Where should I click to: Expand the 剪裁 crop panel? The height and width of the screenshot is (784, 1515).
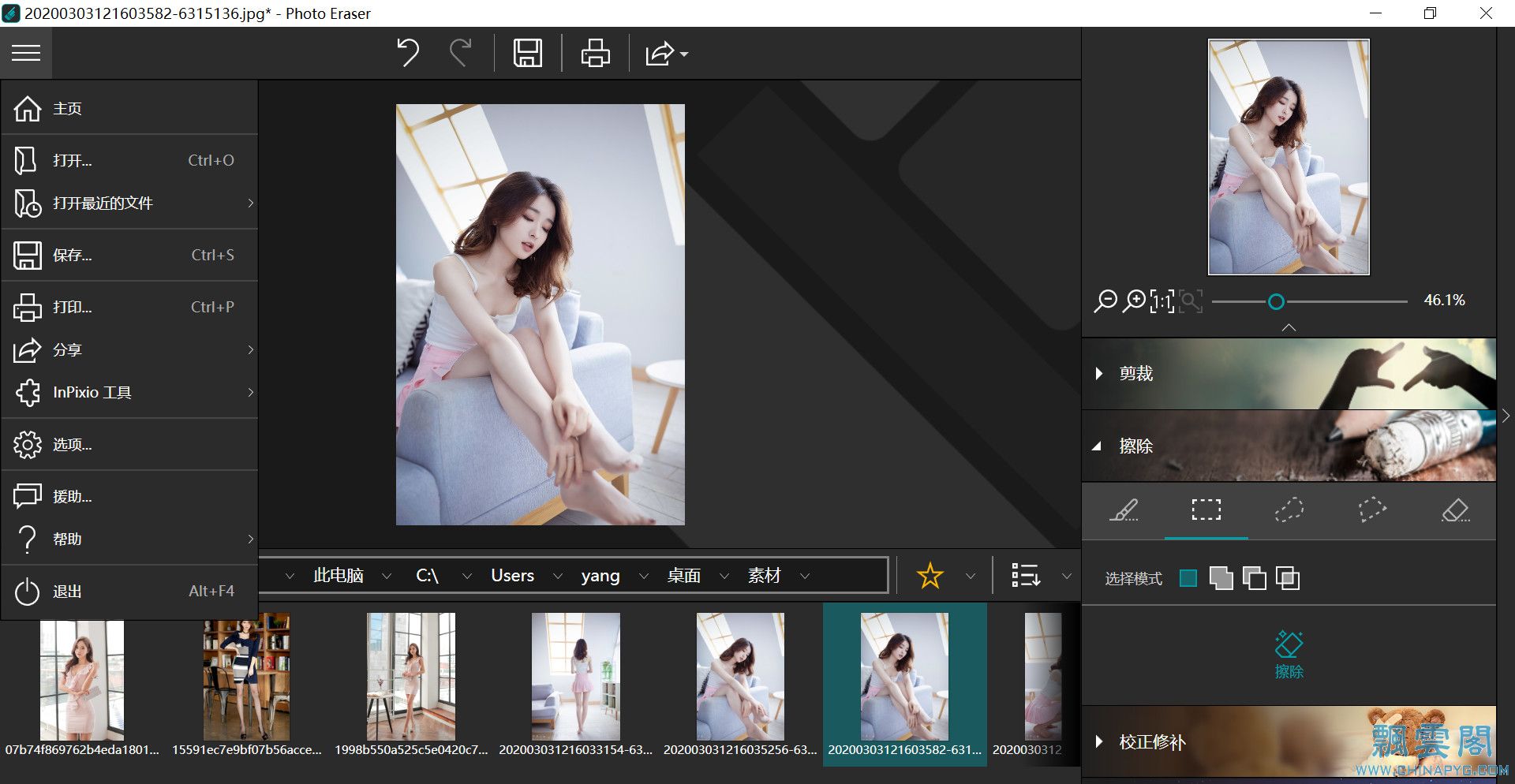(1289, 373)
